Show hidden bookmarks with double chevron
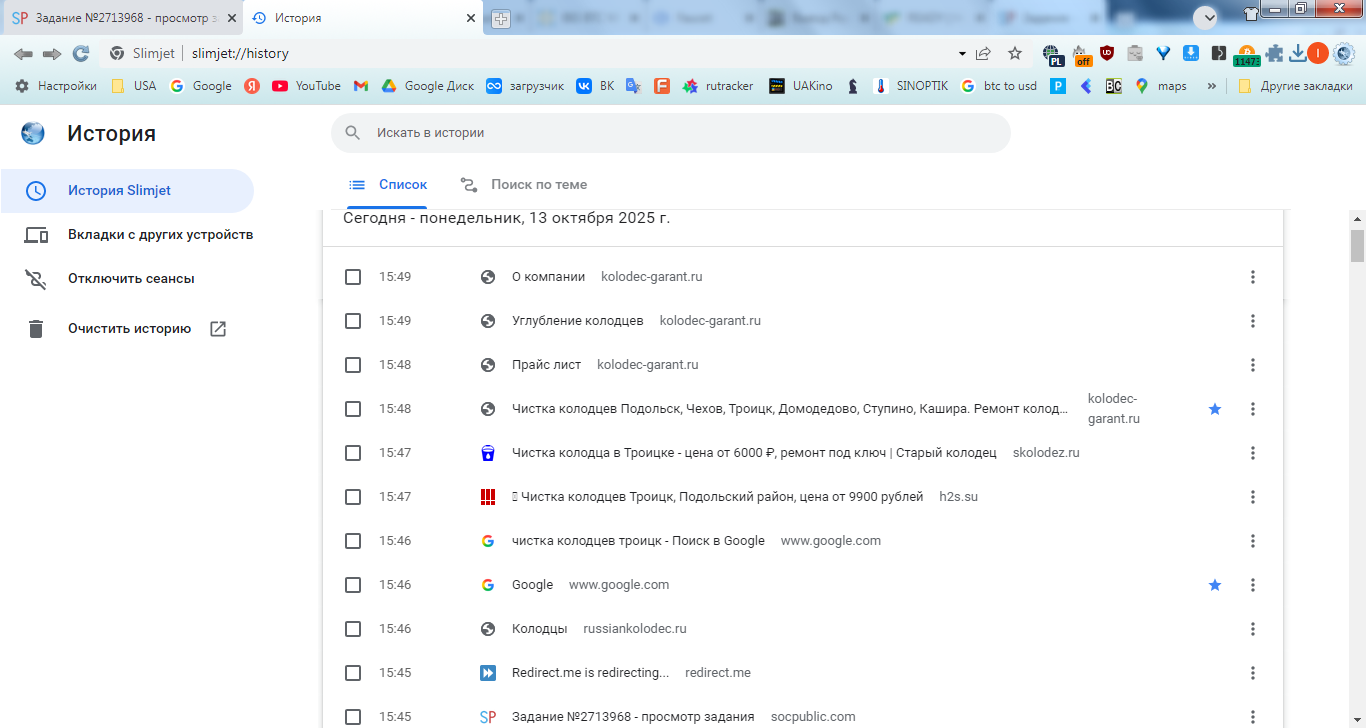The width and height of the screenshot is (1366, 728). coord(1212,86)
